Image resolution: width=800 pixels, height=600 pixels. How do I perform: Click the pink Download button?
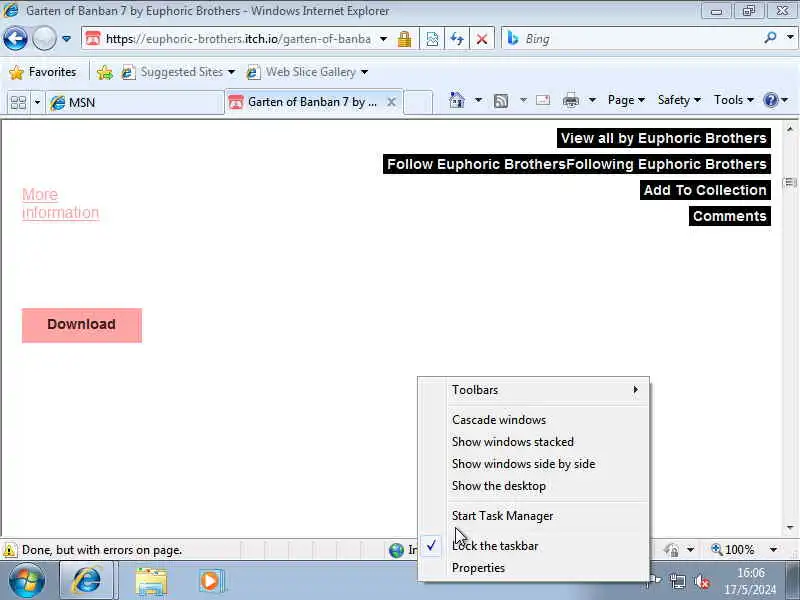pos(82,325)
